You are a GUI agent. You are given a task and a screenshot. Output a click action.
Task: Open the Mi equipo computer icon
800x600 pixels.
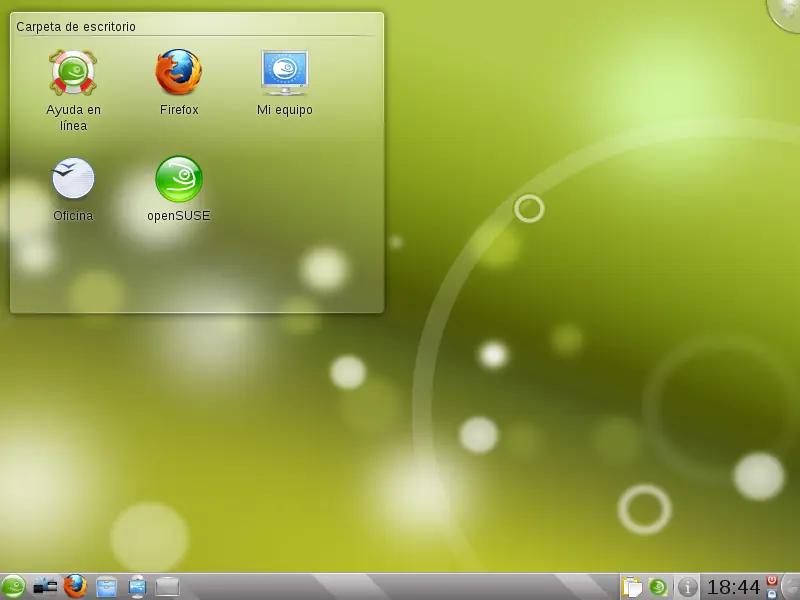[x=285, y=72]
